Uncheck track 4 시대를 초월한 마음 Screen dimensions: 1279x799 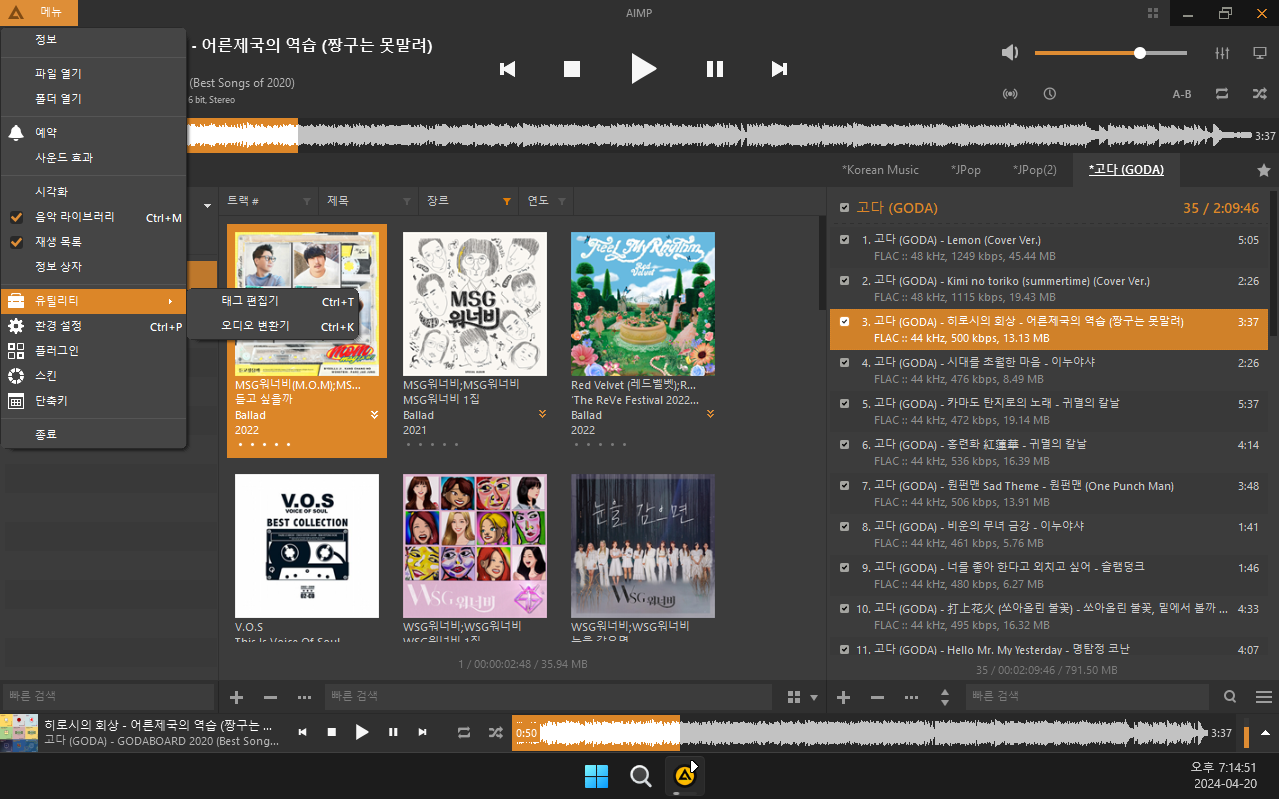point(845,363)
